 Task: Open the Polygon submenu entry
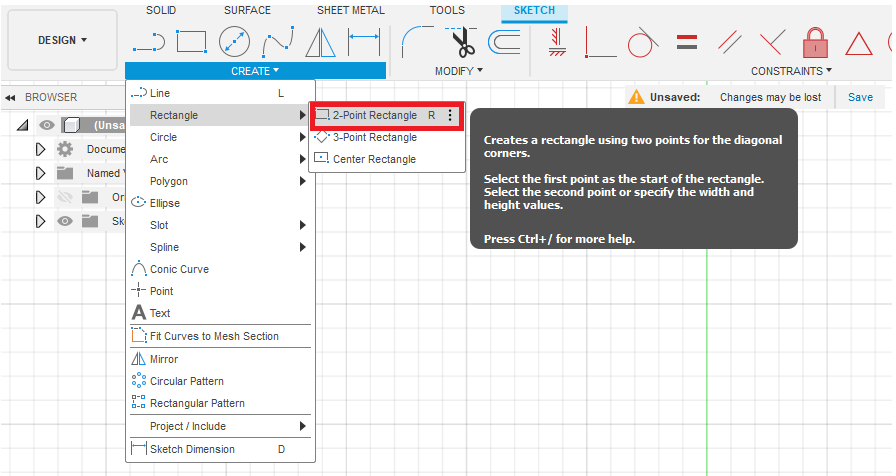click(221, 181)
